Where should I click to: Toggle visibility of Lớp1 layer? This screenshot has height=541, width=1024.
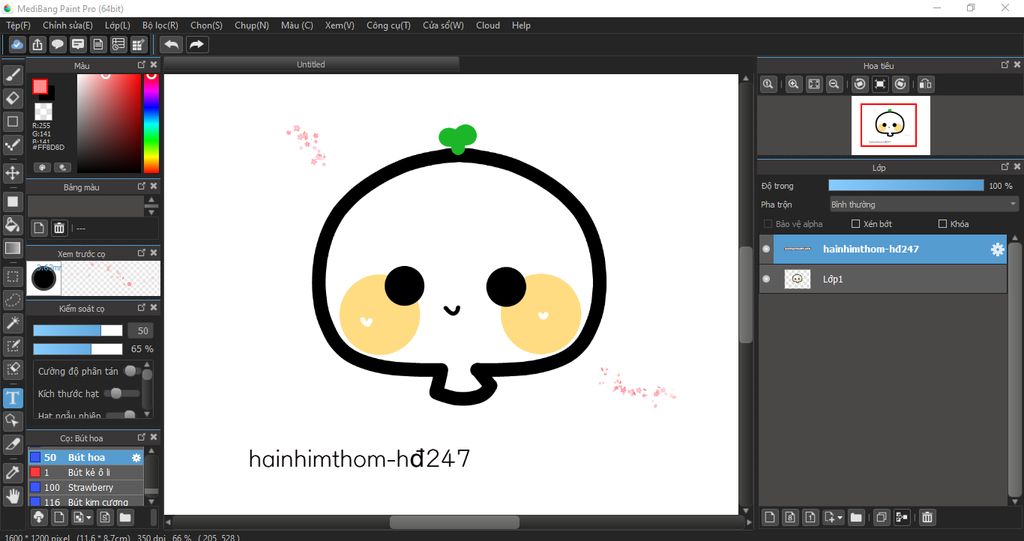click(766, 279)
